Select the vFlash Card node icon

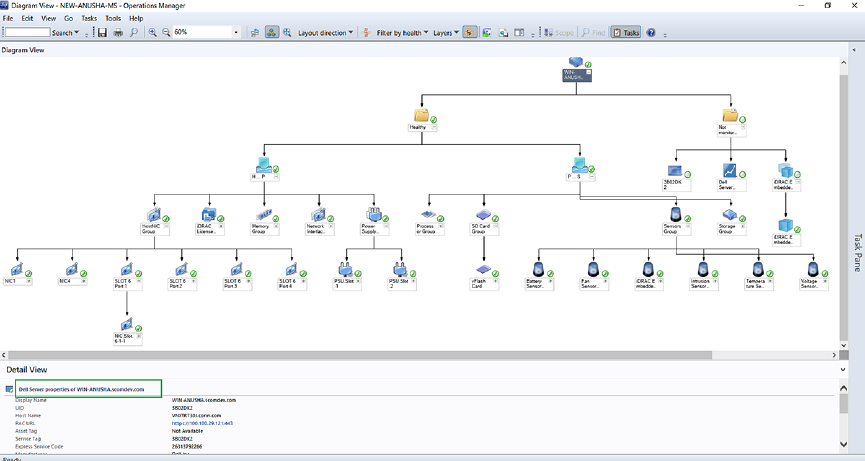point(483,270)
